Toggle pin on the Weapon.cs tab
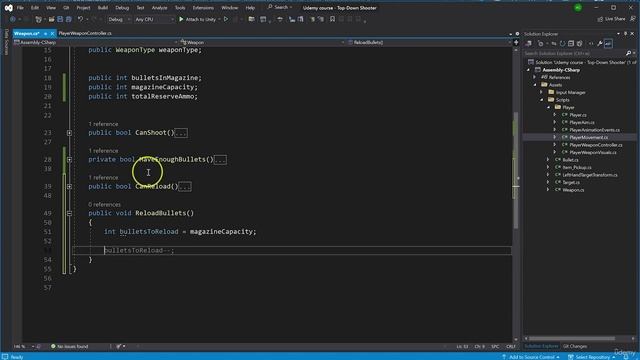The image size is (640, 360). click(x=45, y=33)
